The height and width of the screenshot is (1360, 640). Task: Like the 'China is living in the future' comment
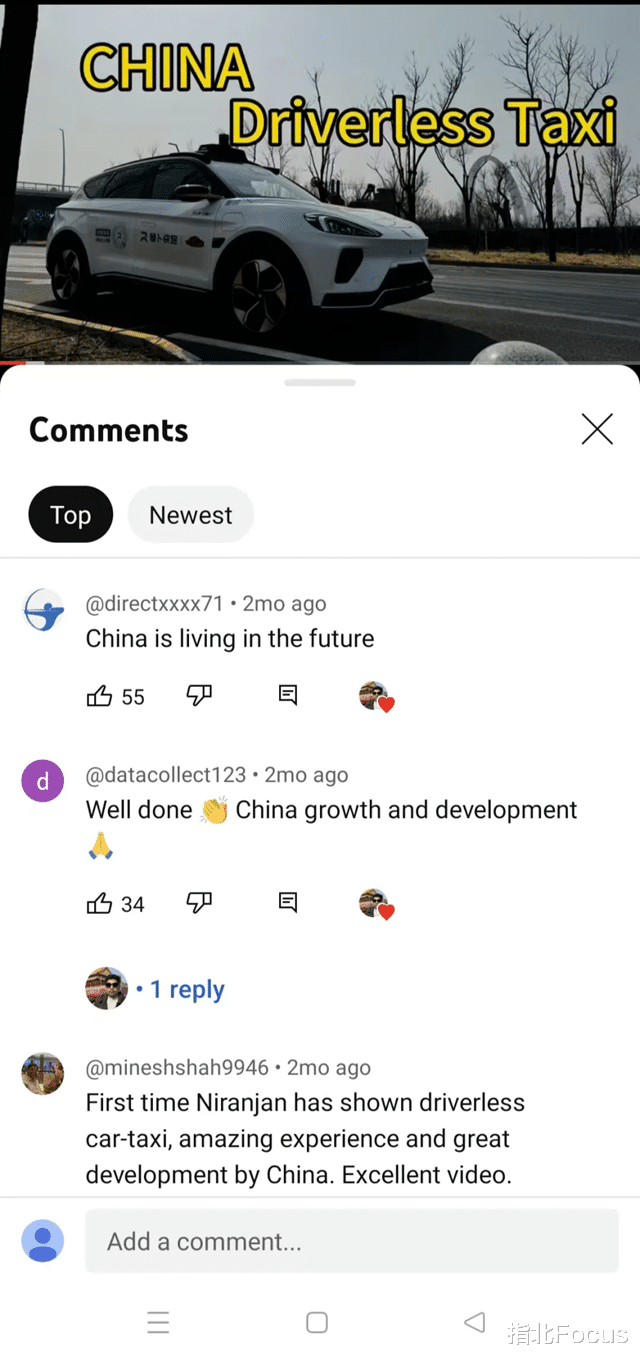pyautogui.click(x=100, y=696)
